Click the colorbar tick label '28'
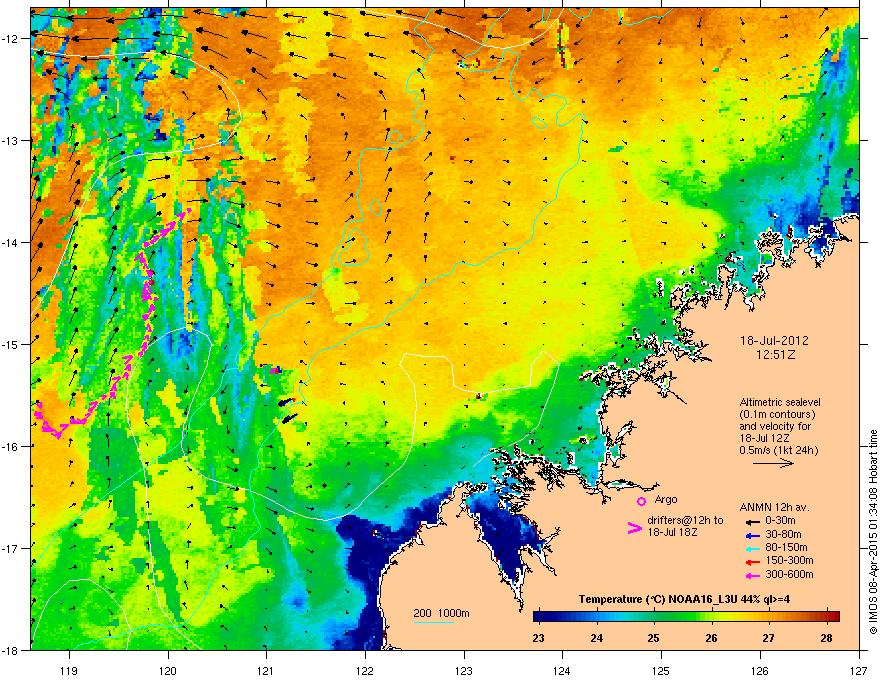This screenshot has height=680, width=880. point(826,638)
